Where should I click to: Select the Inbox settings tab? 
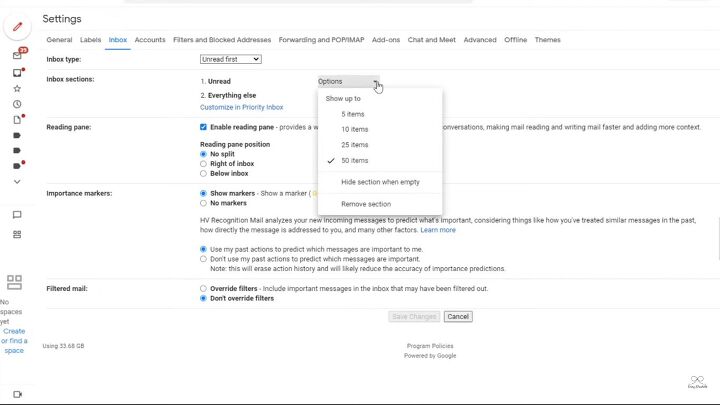click(x=118, y=40)
